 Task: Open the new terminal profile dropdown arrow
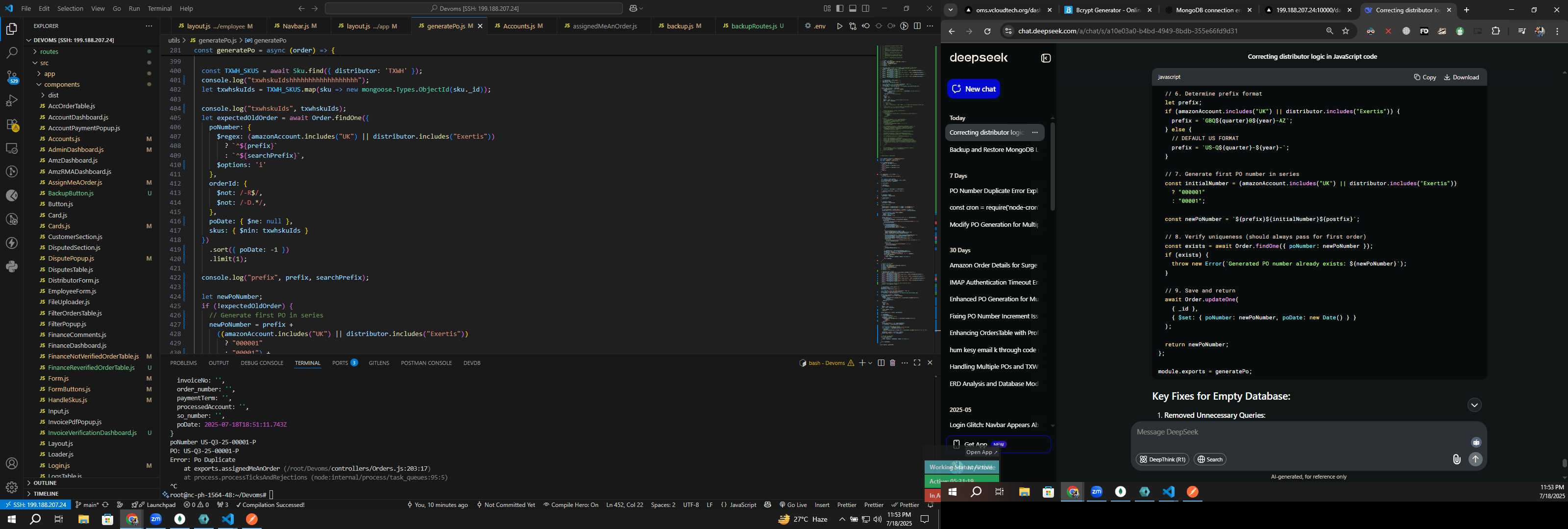(870, 363)
